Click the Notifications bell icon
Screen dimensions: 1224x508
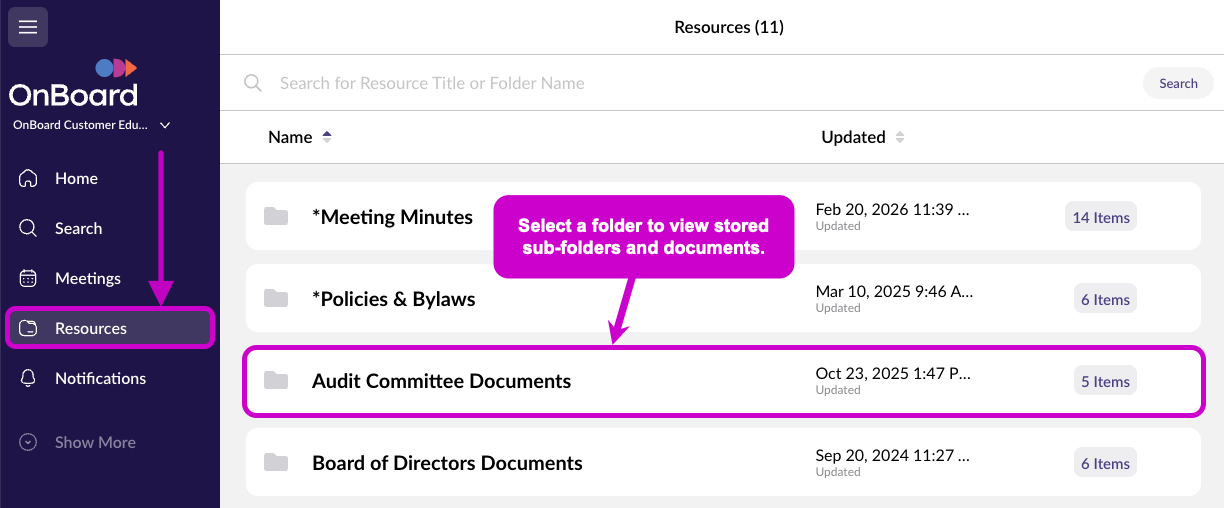(x=28, y=378)
